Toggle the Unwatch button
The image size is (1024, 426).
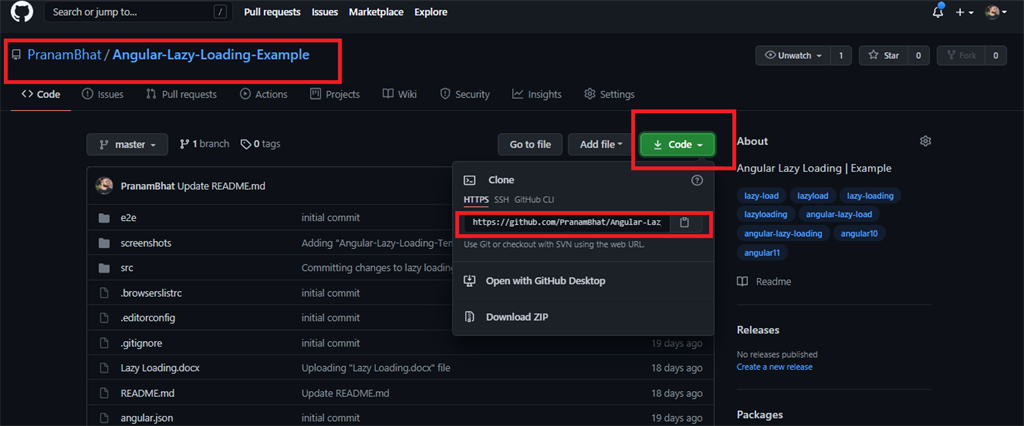tap(793, 56)
